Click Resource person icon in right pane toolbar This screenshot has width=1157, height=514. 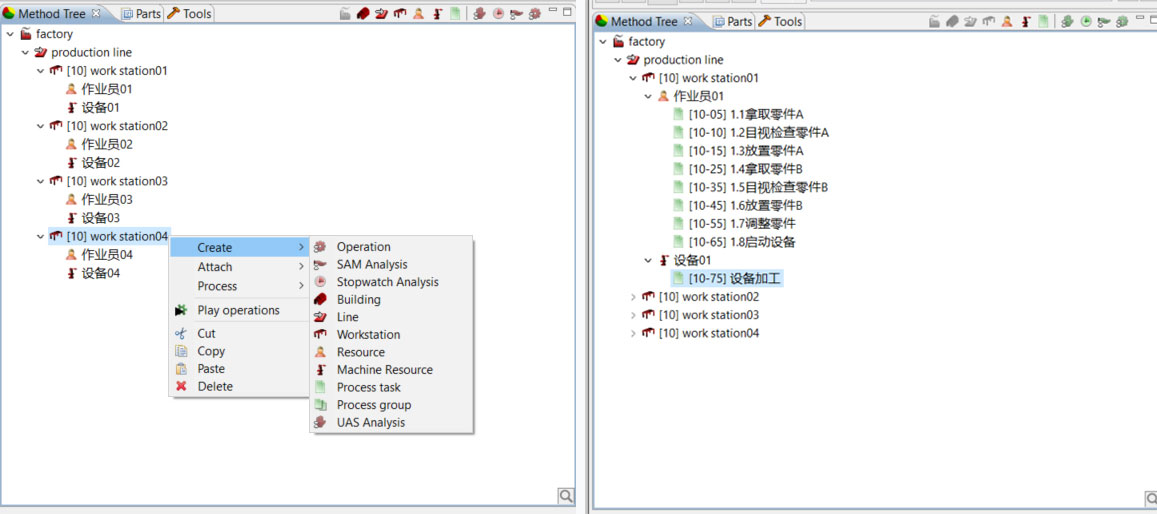1007,21
